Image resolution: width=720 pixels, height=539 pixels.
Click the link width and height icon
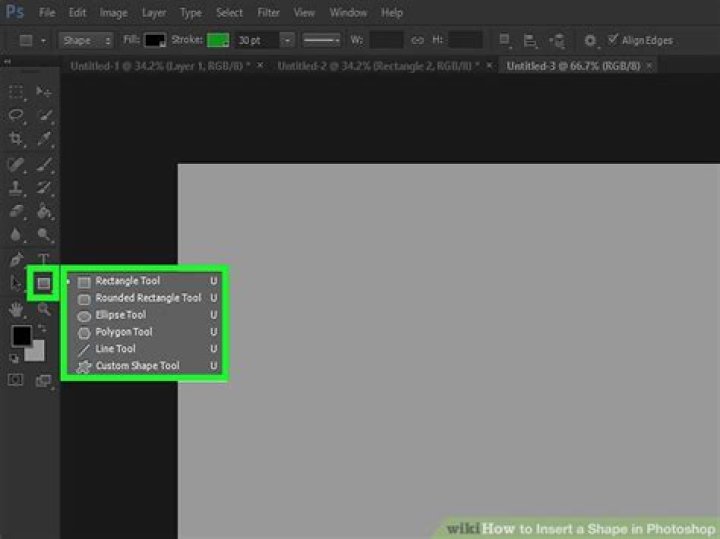pos(420,40)
